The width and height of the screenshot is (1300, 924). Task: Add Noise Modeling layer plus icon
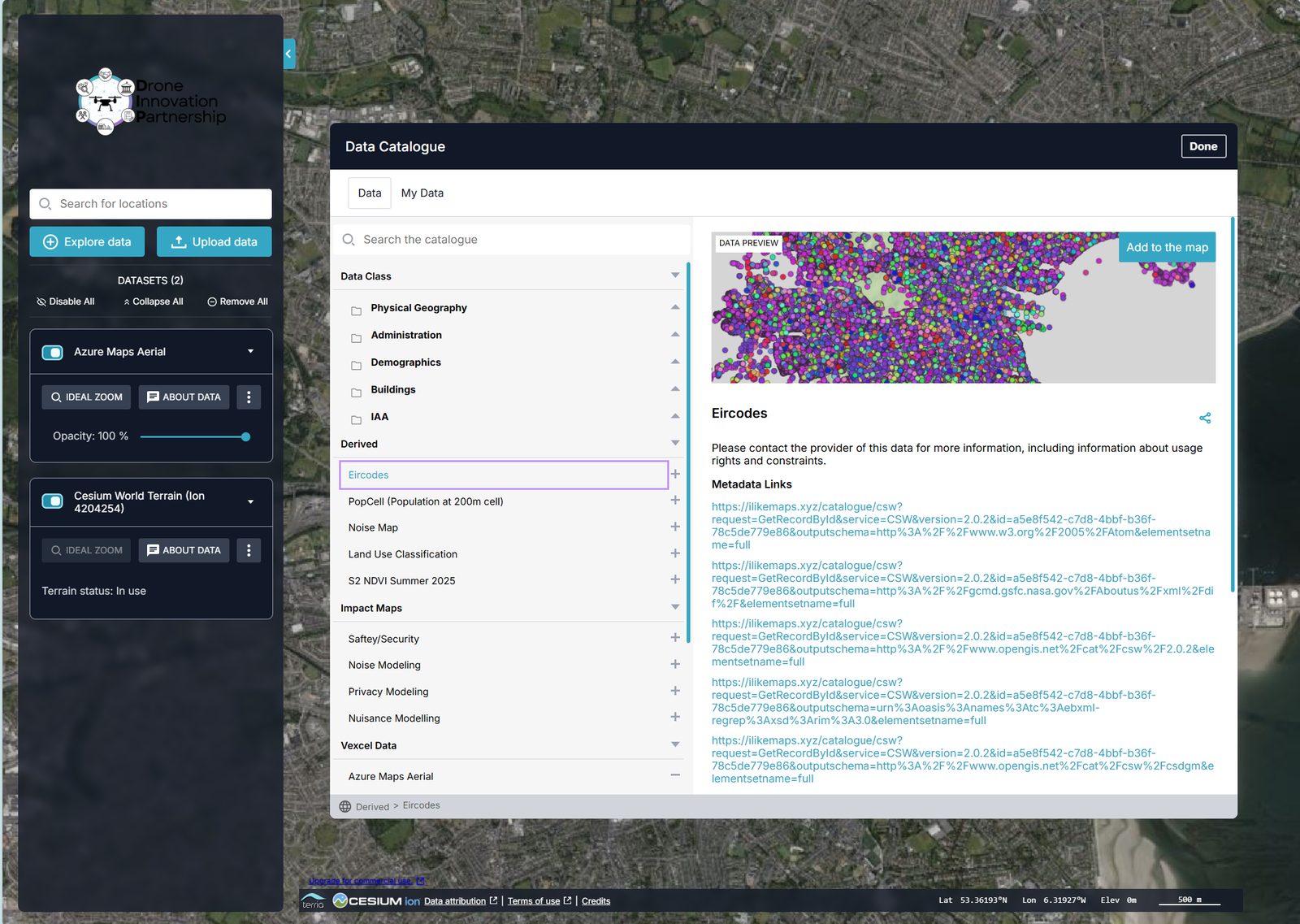point(675,664)
